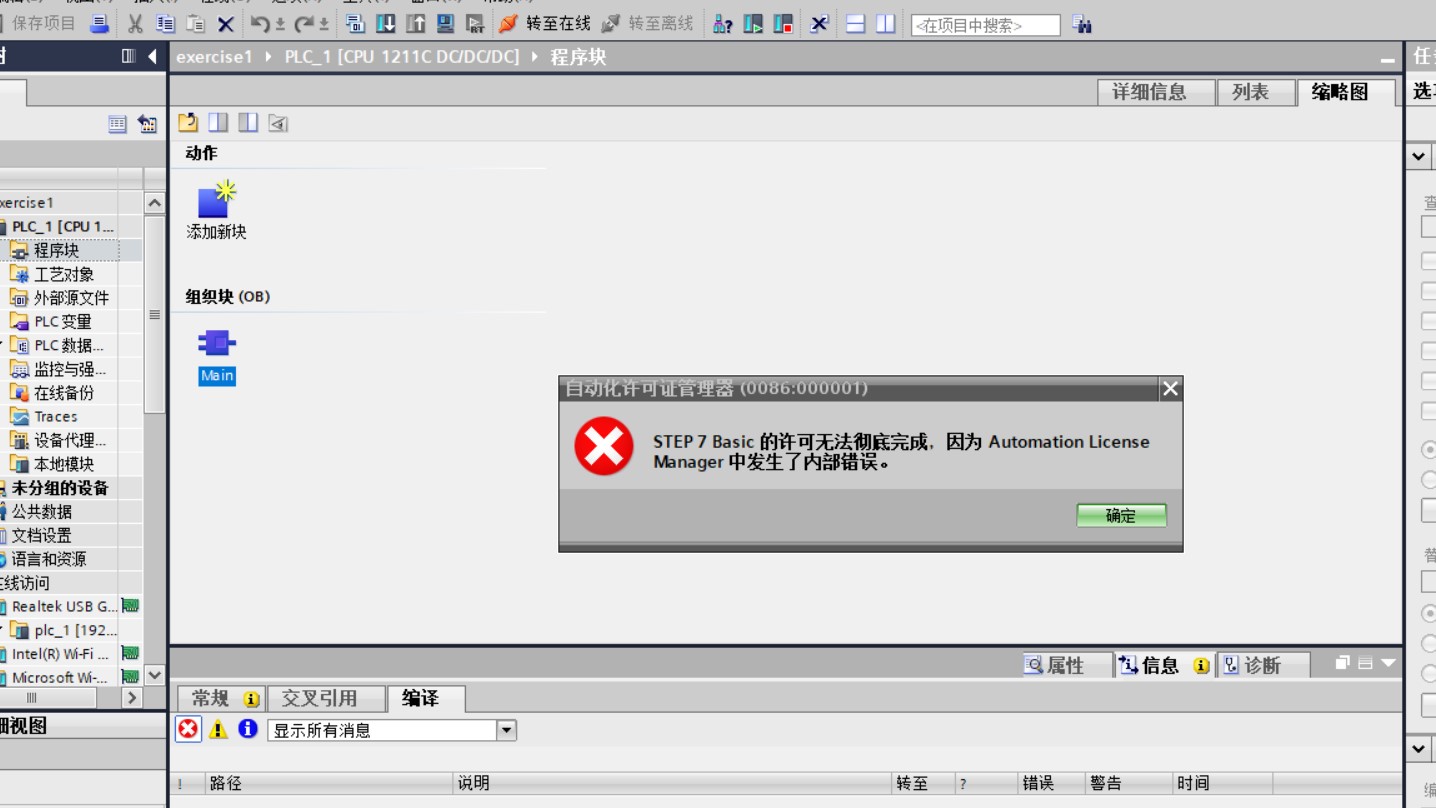Screen dimensions: 1436x808
Task: Click the cut scissors icon in toolbar
Action: point(135,23)
